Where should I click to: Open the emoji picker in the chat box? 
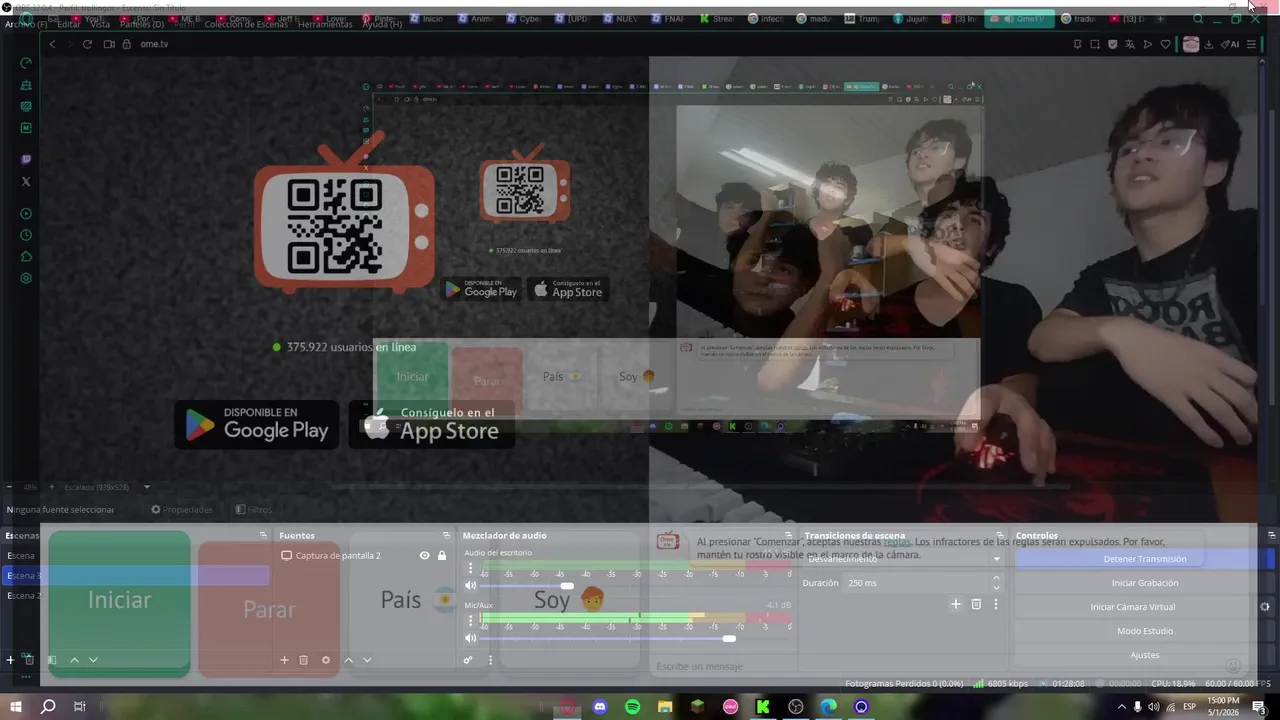point(1233,666)
